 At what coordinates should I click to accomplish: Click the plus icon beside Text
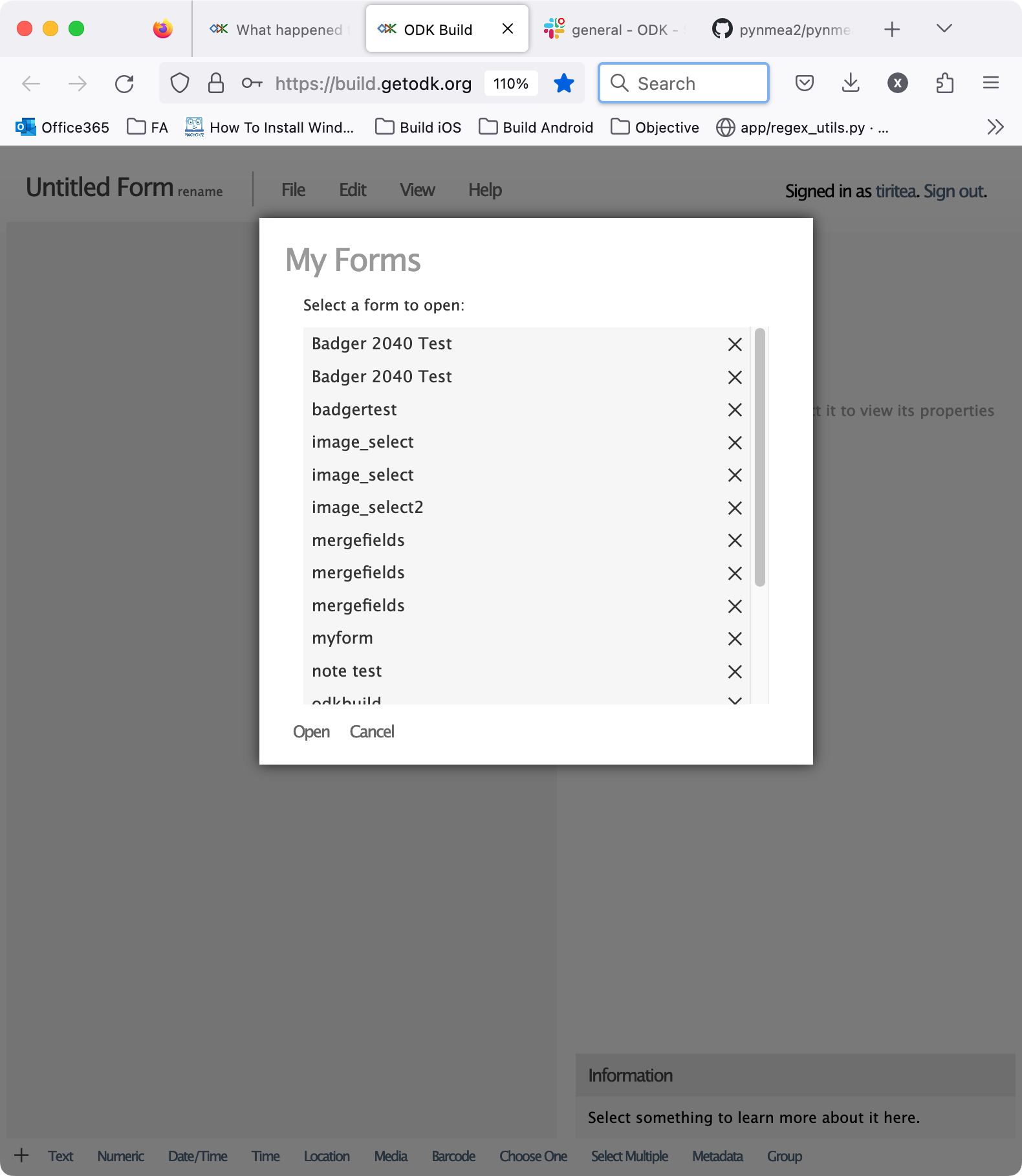[x=21, y=1155]
